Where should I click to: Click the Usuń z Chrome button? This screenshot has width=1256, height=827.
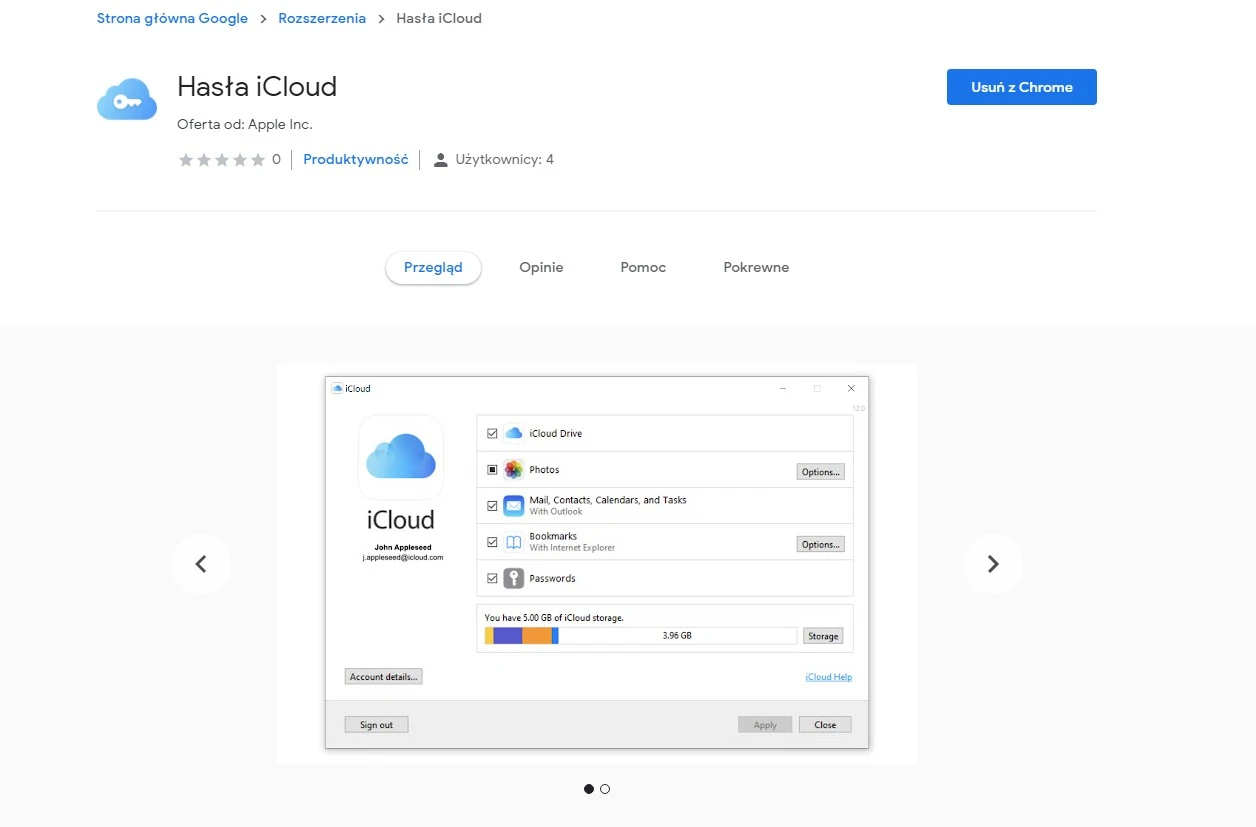[1021, 87]
